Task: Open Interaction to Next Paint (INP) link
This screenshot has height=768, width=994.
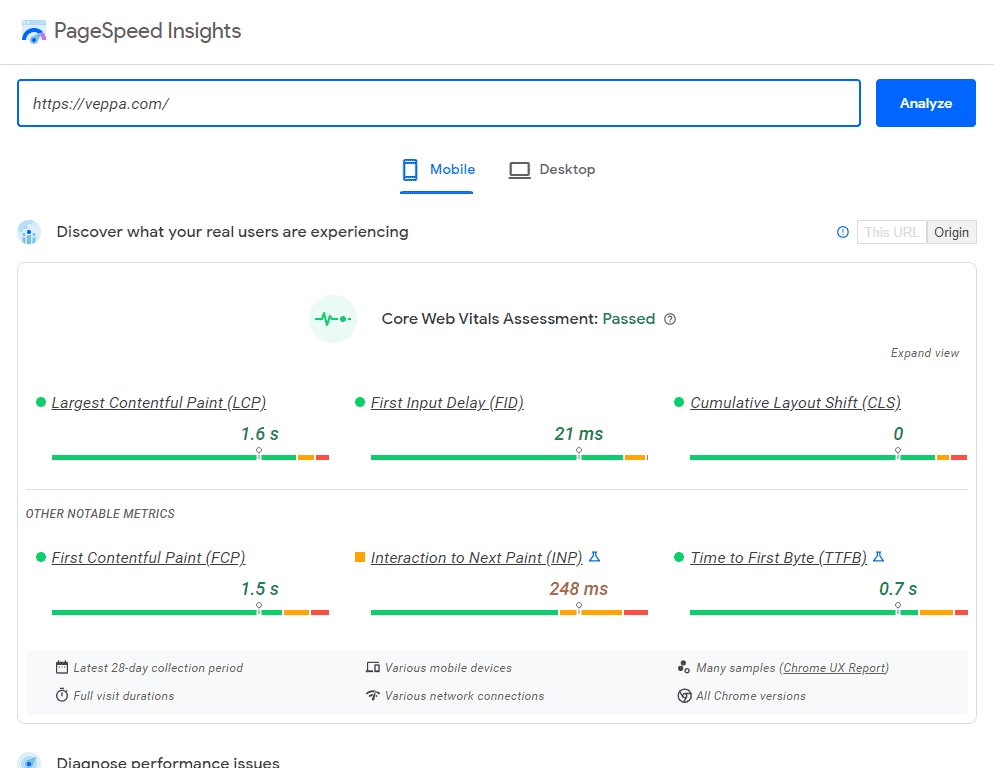Action: pos(477,557)
